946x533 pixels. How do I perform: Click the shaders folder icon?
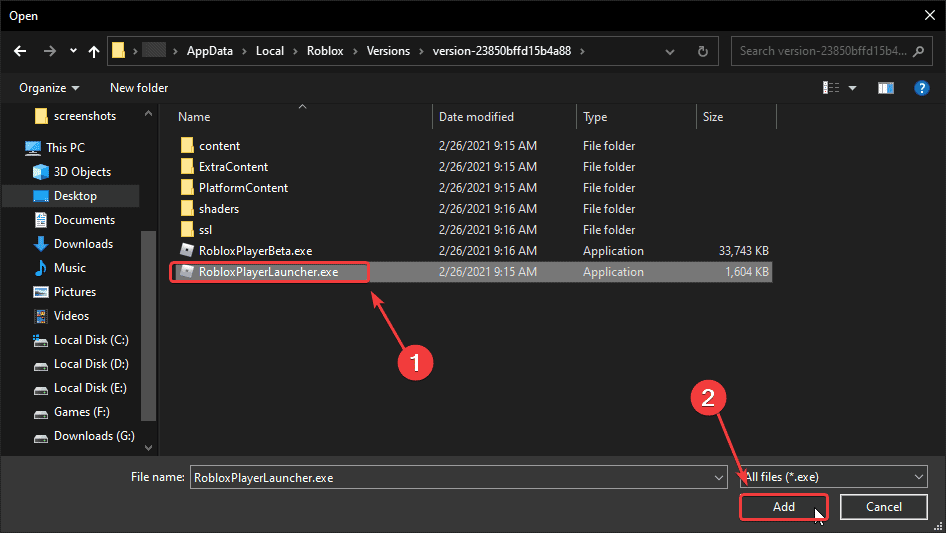(187, 209)
